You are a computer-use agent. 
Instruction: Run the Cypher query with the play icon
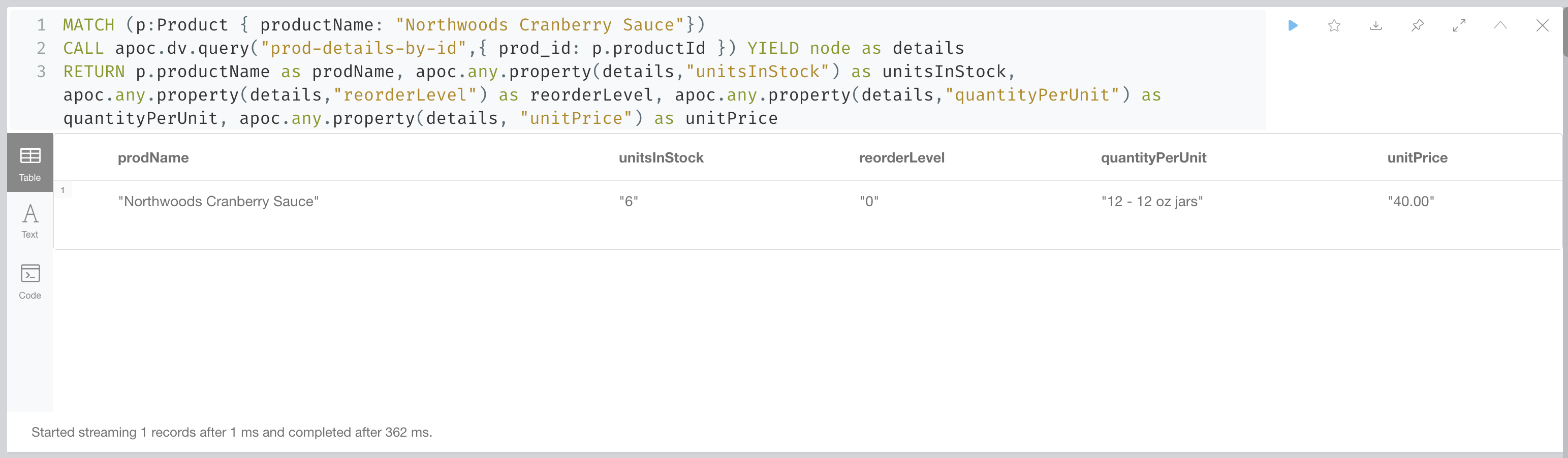click(1292, 25)
